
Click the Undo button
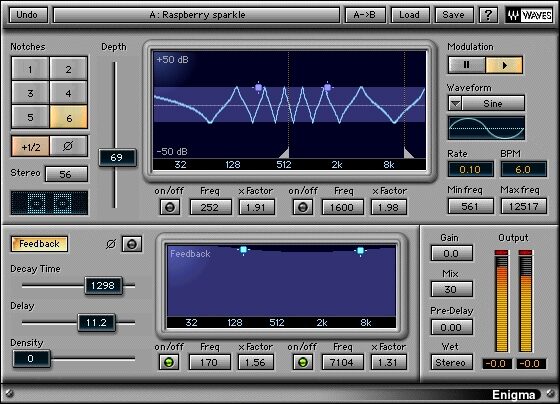(28, 15)
